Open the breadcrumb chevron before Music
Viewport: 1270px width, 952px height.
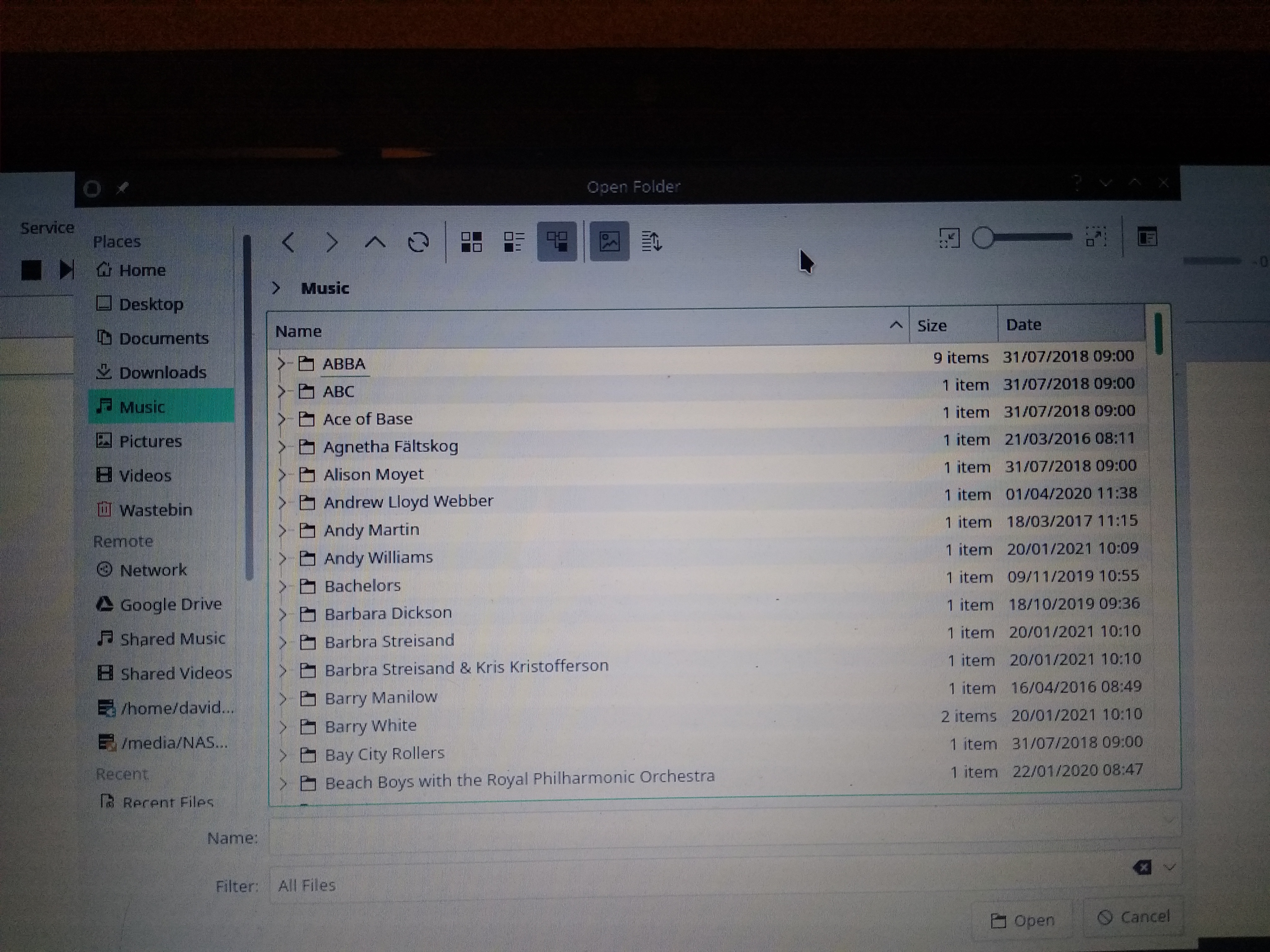276,288
